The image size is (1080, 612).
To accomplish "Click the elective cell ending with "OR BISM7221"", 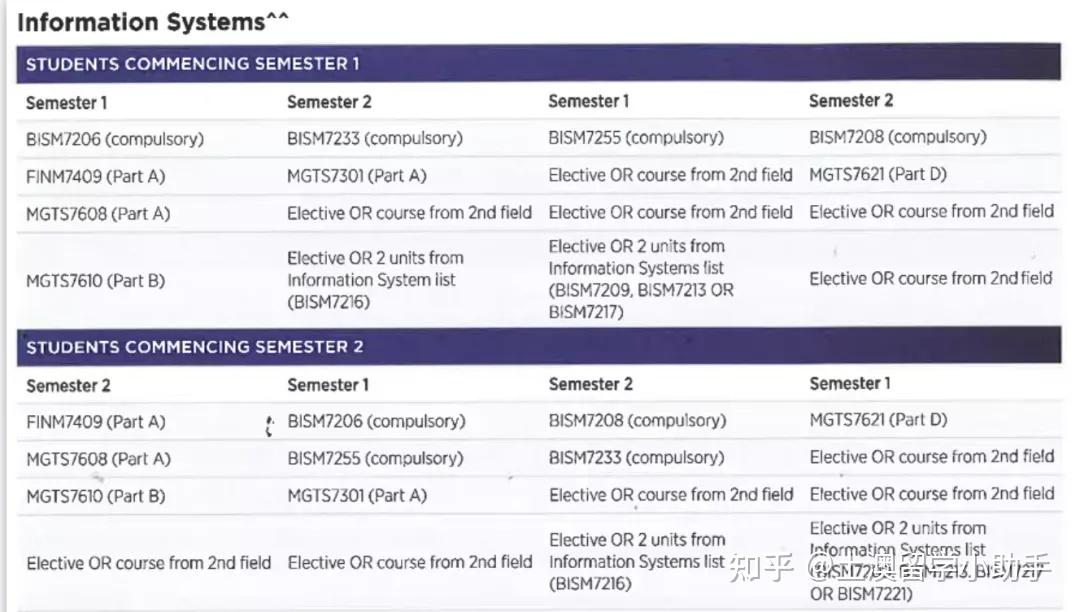I will (x=898, y=561).
